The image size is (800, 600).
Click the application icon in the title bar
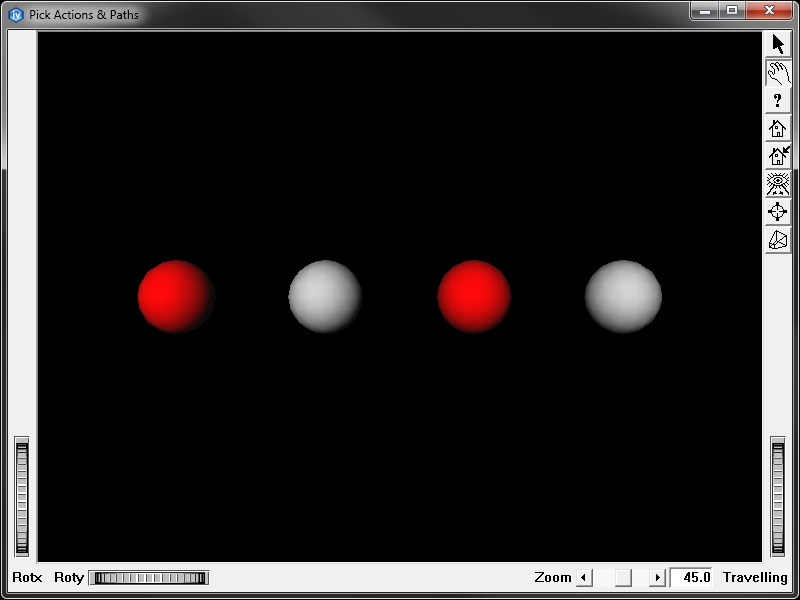click(x=15, y=14)
